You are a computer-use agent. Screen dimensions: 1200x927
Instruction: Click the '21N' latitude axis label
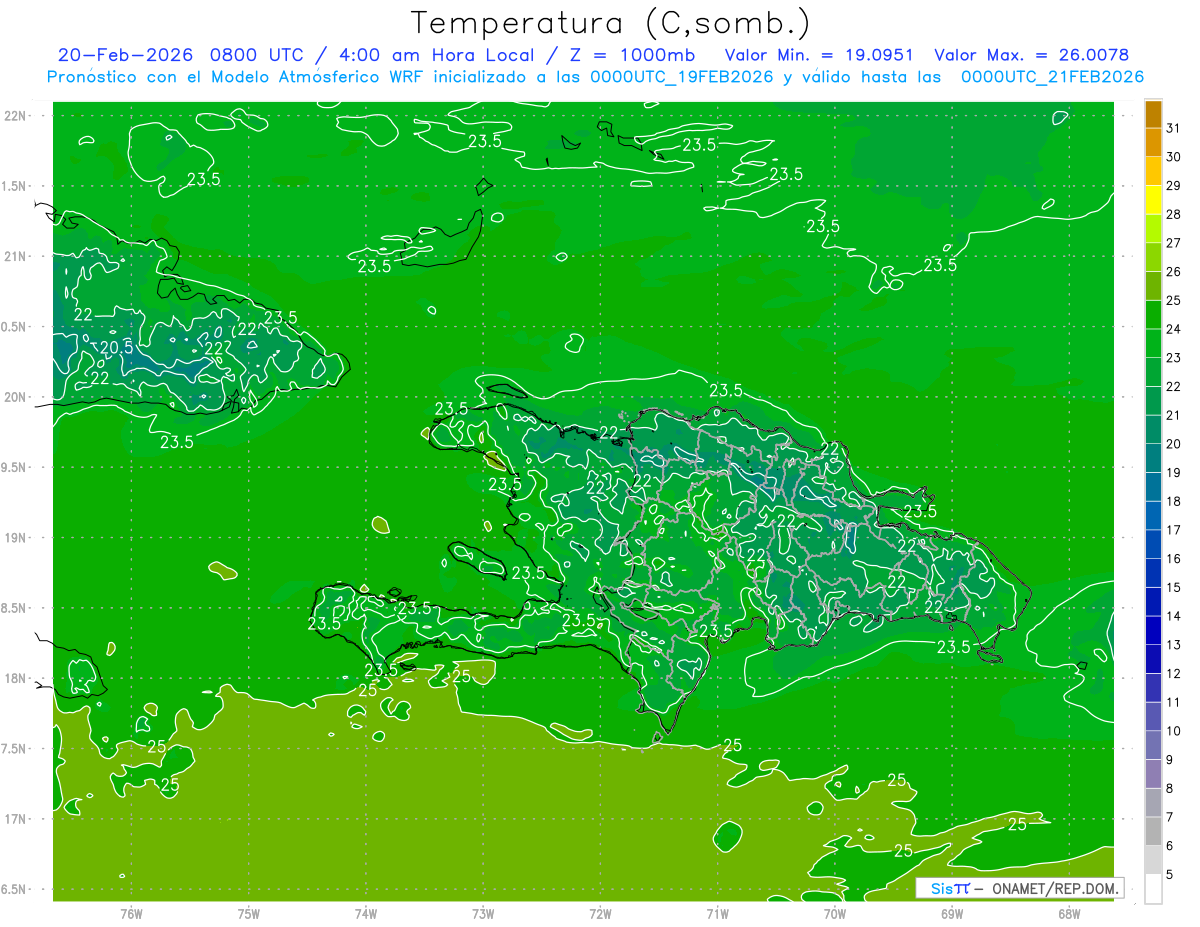pyautogui.click(x=16, y=256)
